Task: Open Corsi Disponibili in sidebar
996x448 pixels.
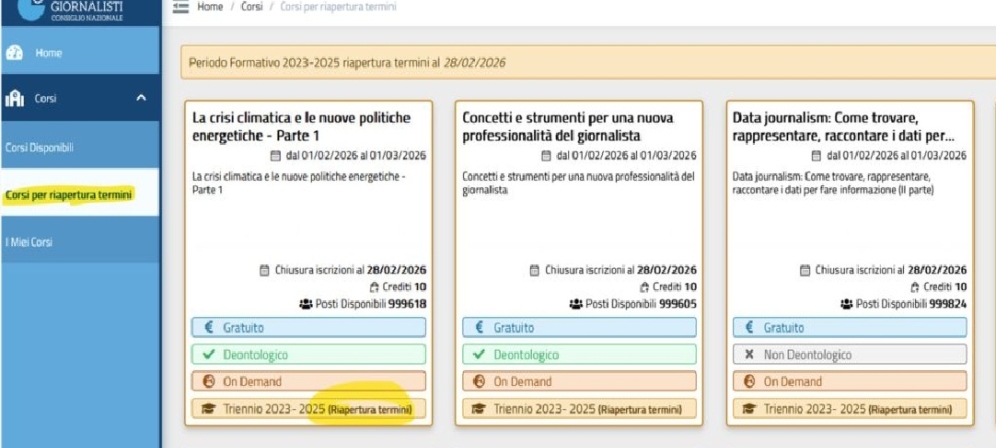Action: pyautogui.click(x=38, y=148)
